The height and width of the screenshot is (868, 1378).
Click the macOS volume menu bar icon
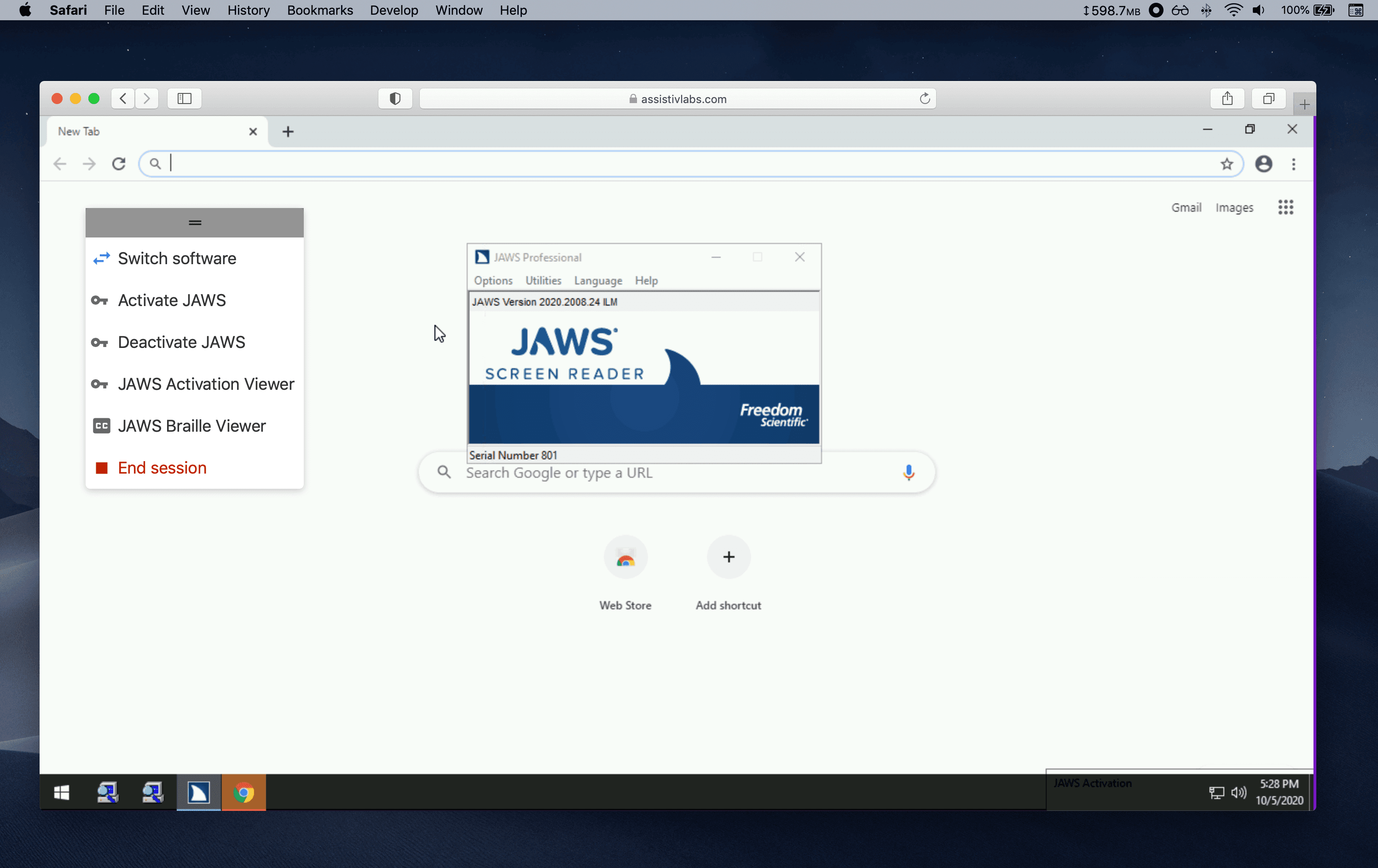pos(1258,10)
